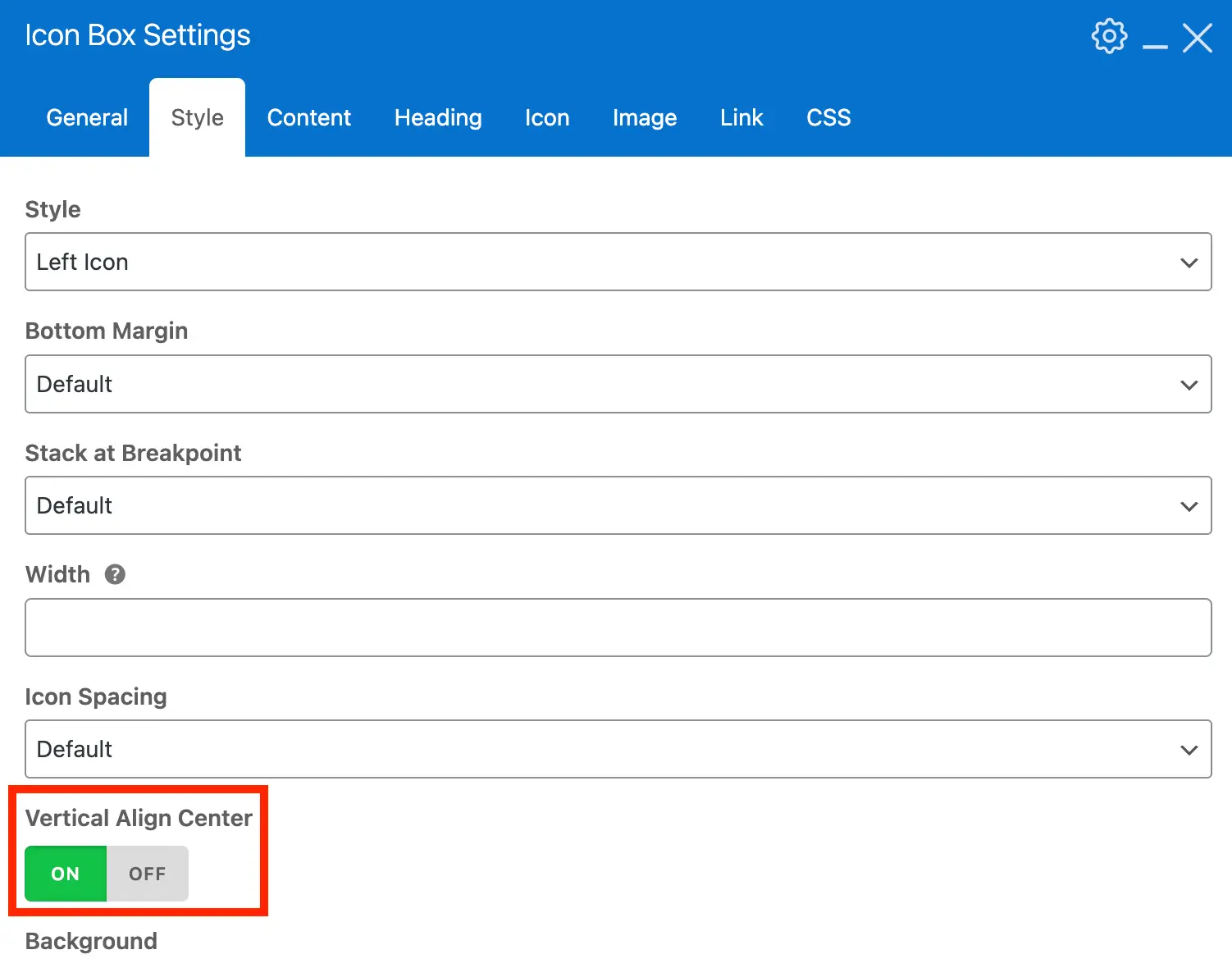1232x968 pixels.
Task: Select the Style tab
Action: tap(197, 117)
